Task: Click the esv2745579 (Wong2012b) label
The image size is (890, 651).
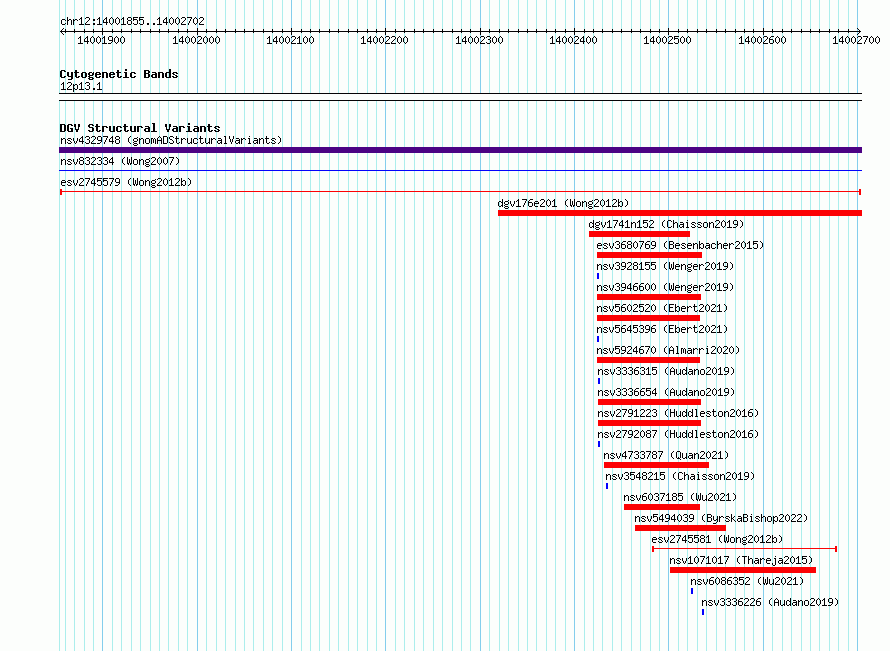Action: [x=126, y=182]
